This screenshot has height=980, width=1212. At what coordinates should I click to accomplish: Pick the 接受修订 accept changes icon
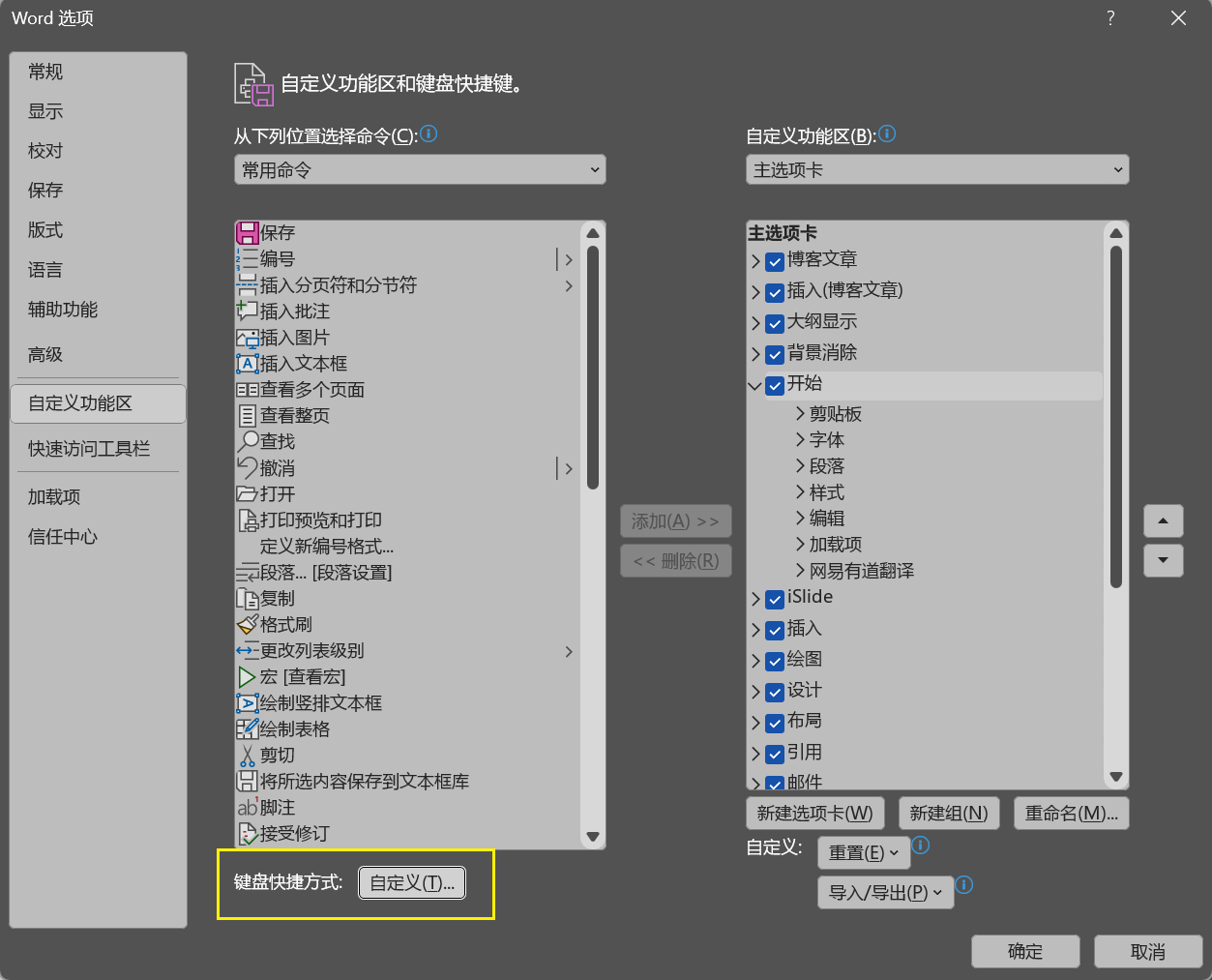coord(248,834)
